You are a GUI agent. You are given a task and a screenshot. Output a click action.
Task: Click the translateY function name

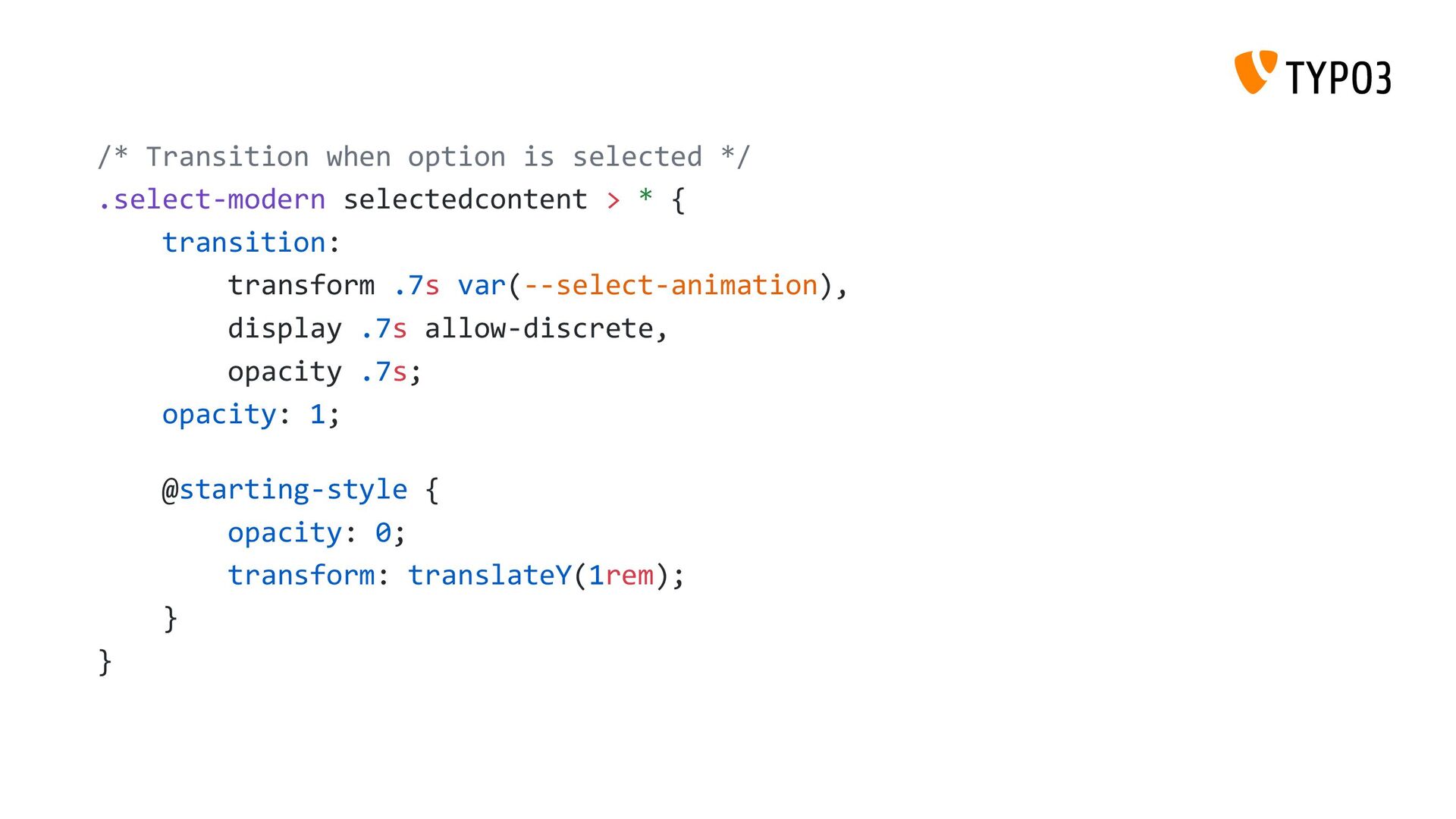tap(490, 576)
